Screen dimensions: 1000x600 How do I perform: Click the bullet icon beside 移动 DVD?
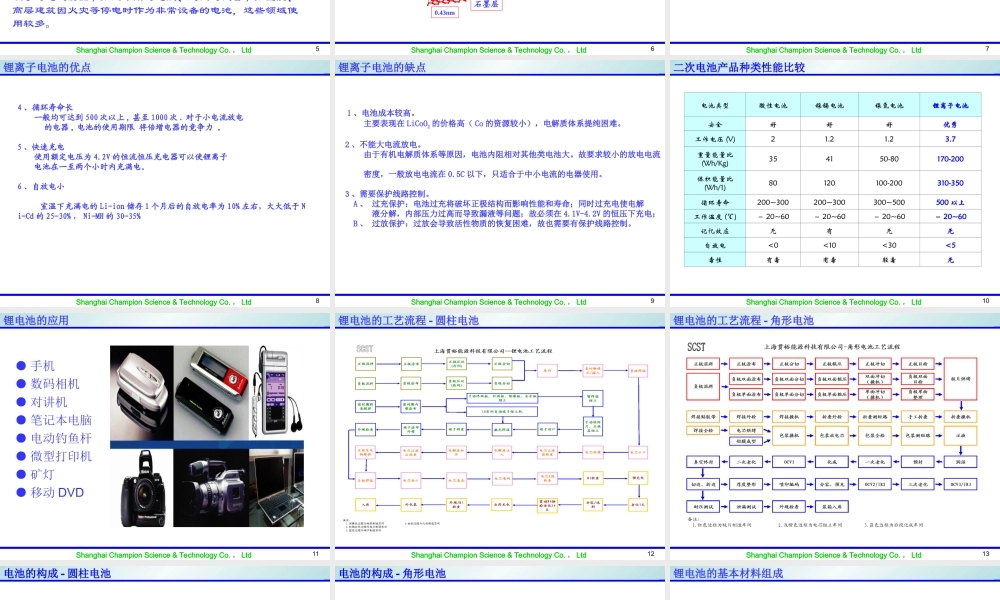20,492
